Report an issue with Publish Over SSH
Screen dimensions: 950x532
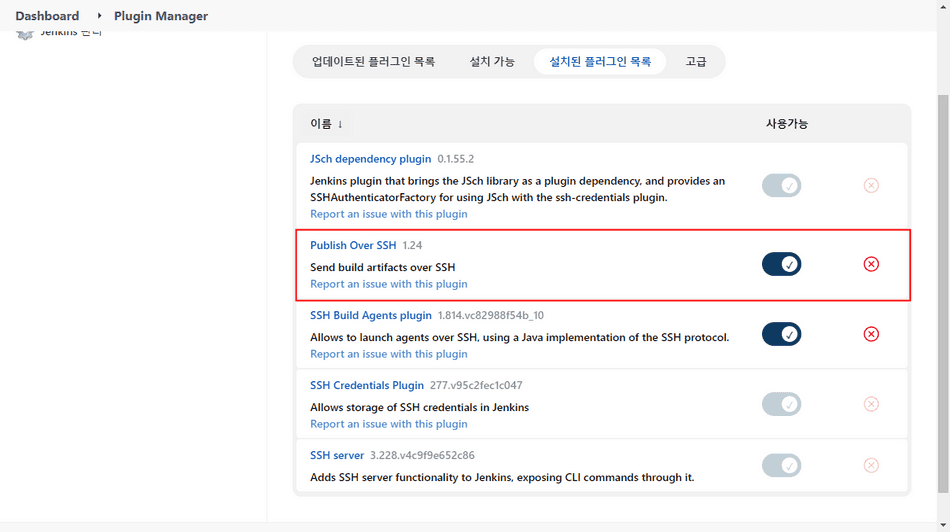click(388, 284)
